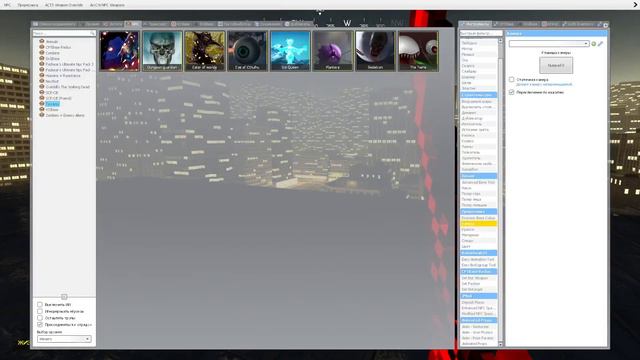Click tool list scrollbar down arrow
640x360 pixels.
pos(501,344)
